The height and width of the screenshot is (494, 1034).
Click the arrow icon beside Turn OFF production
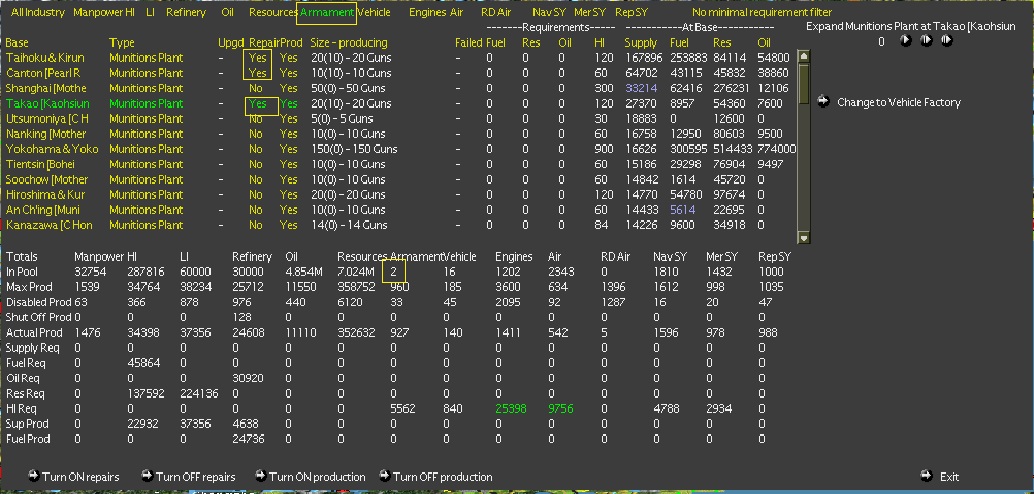[x=384, y=476]
